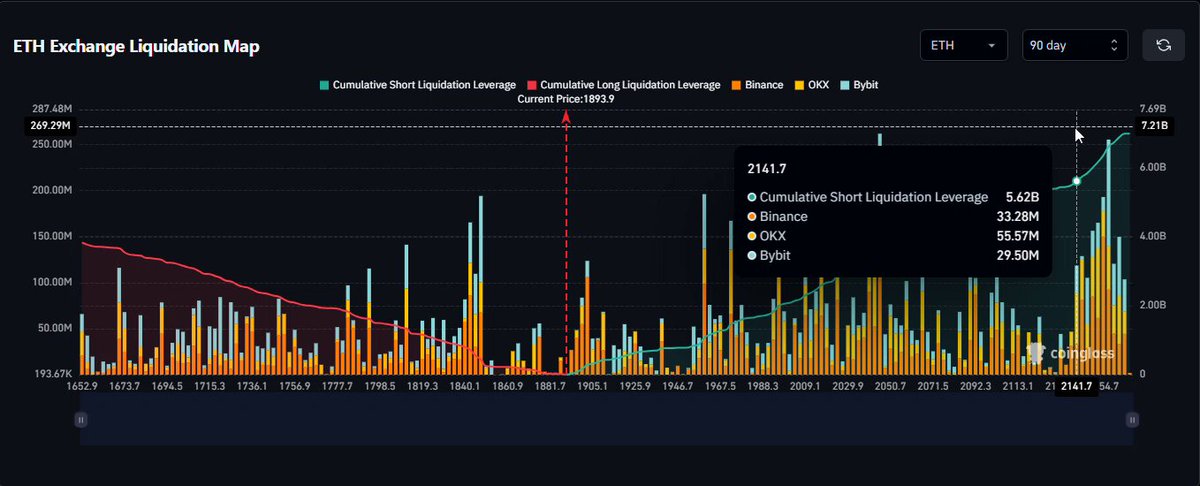Click the x-axis label 1967.5

point(720,386)
